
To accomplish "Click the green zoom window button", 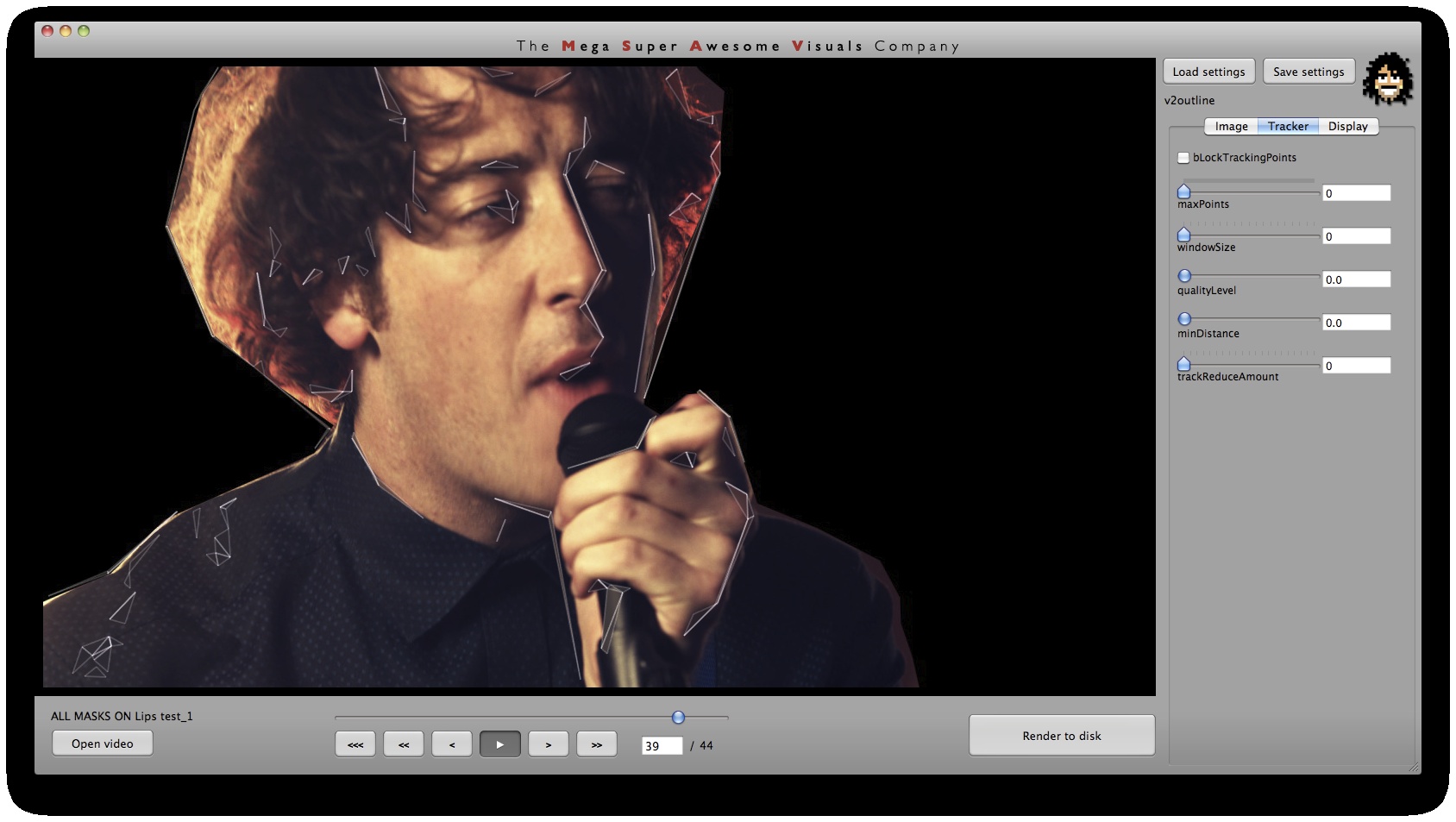I will (x=84, y=31).
